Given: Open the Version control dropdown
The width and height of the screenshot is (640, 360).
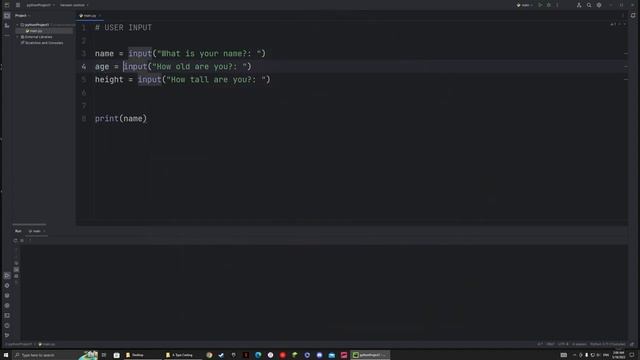Looking at the screenshot, I should click(74, 5).
